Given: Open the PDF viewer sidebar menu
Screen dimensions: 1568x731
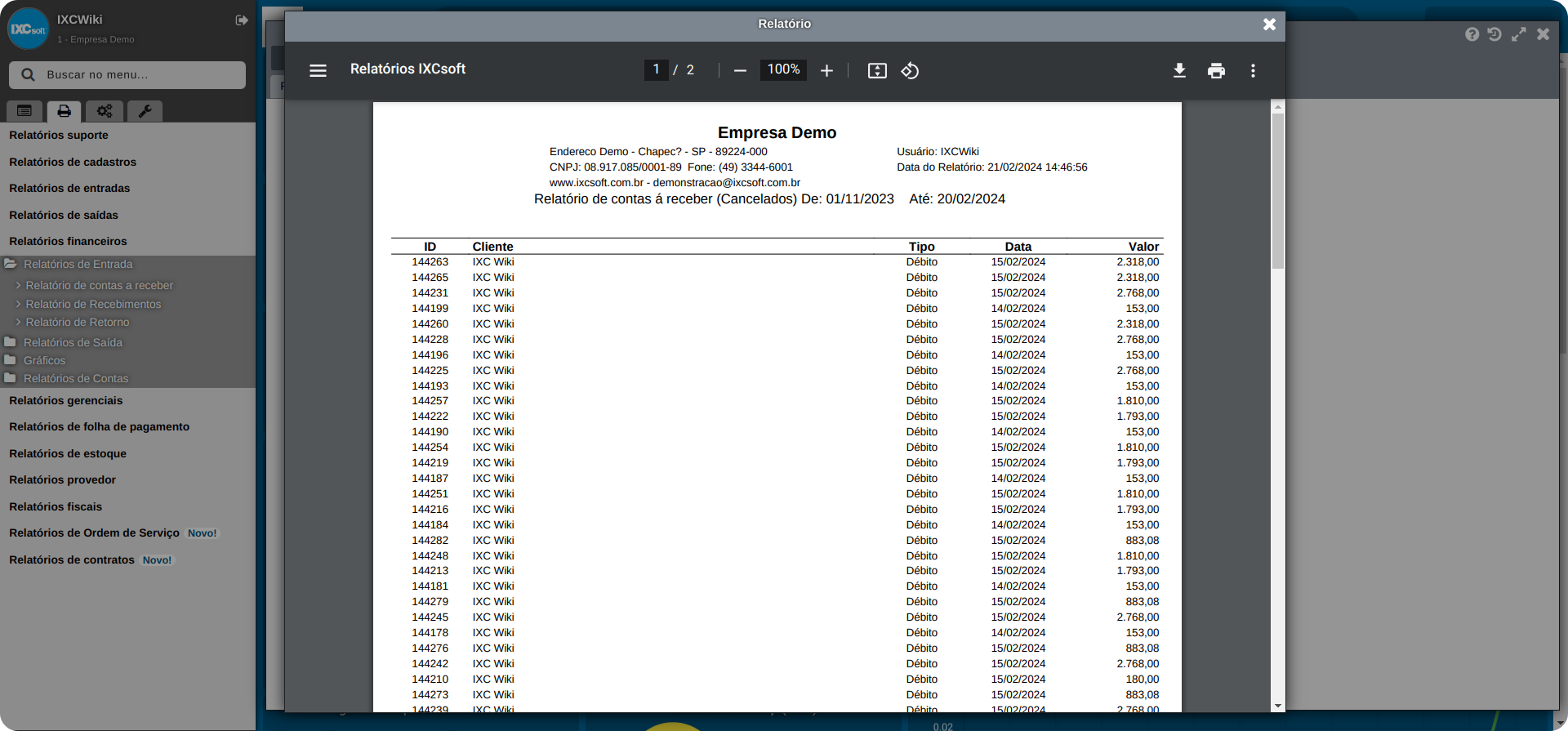Looking at the screenshot, I should click(x=318, y=70).
